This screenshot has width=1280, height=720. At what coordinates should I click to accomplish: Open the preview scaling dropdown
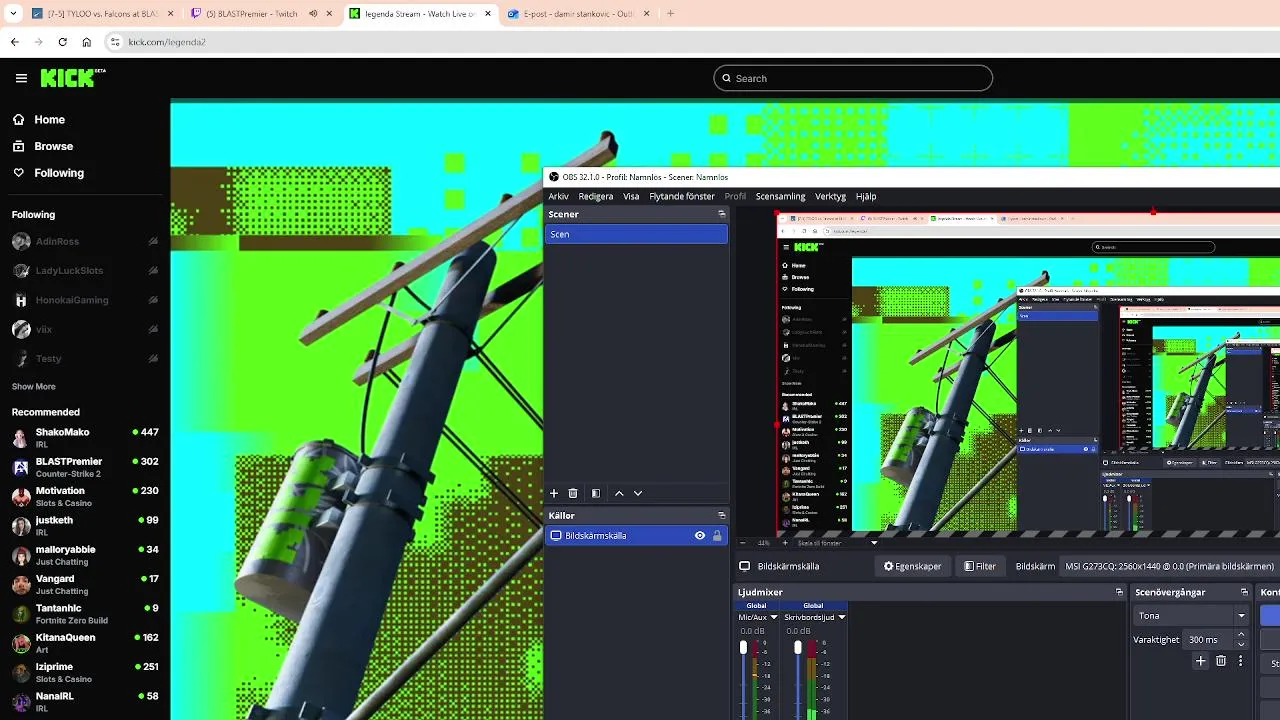pos(874,543)
